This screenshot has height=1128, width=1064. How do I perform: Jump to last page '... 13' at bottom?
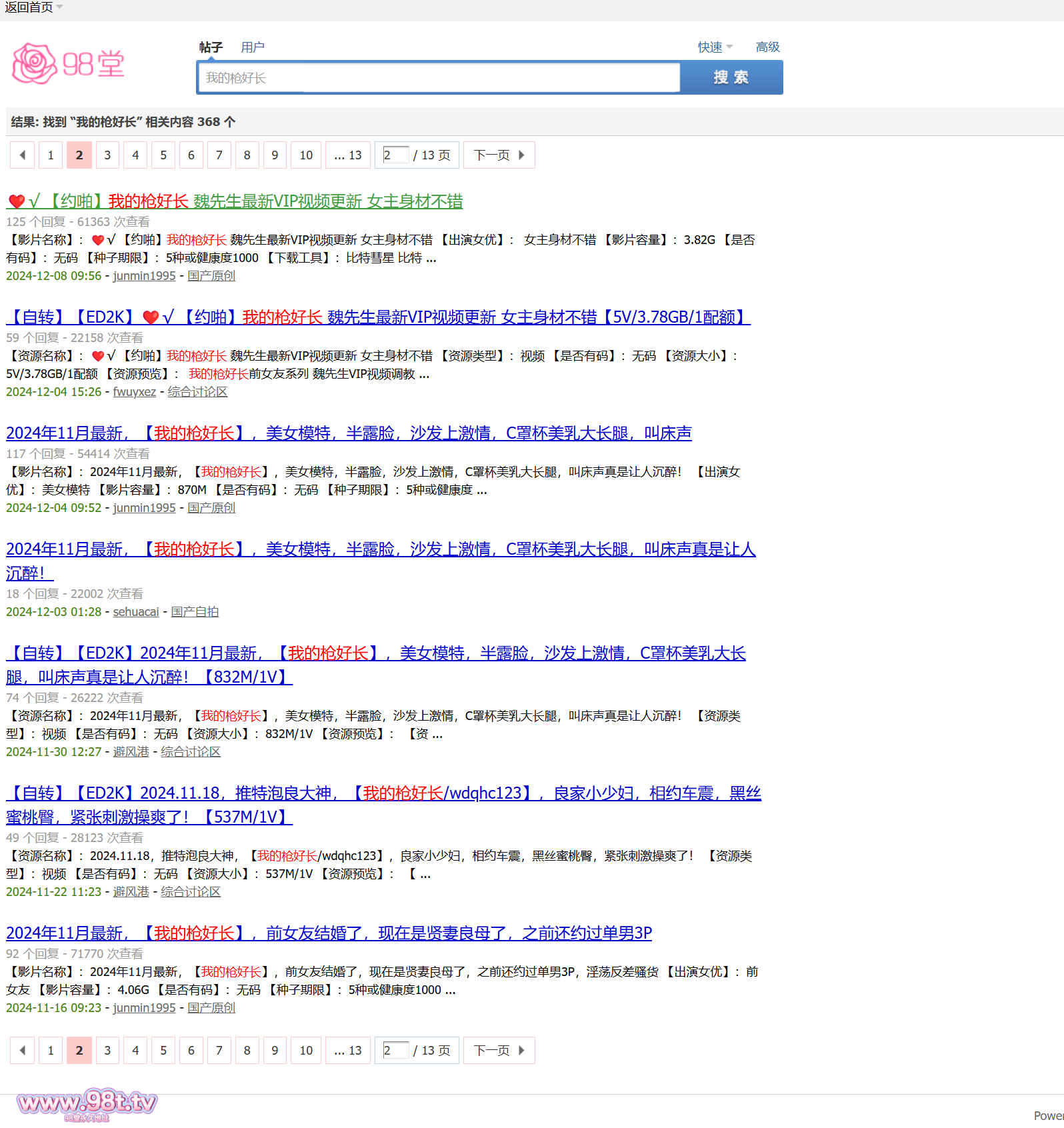(x=348, y=1051)
